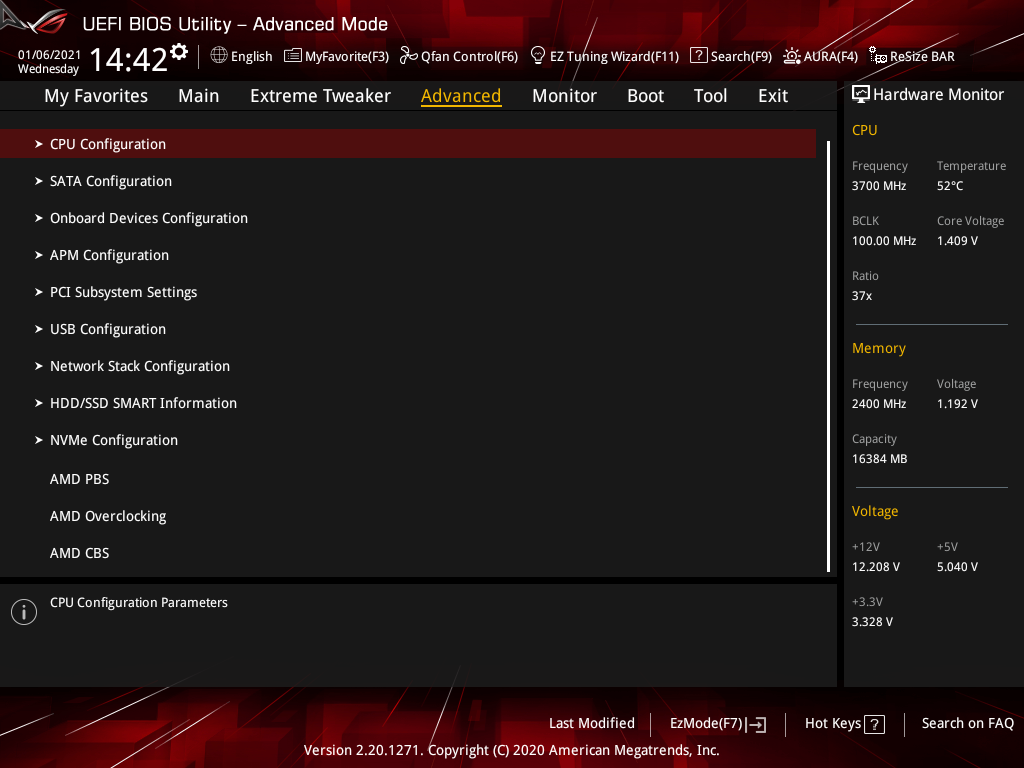Expand USB Configuration arrow
The height and width of the screenshot is (768, 1024).
[39, 329]
